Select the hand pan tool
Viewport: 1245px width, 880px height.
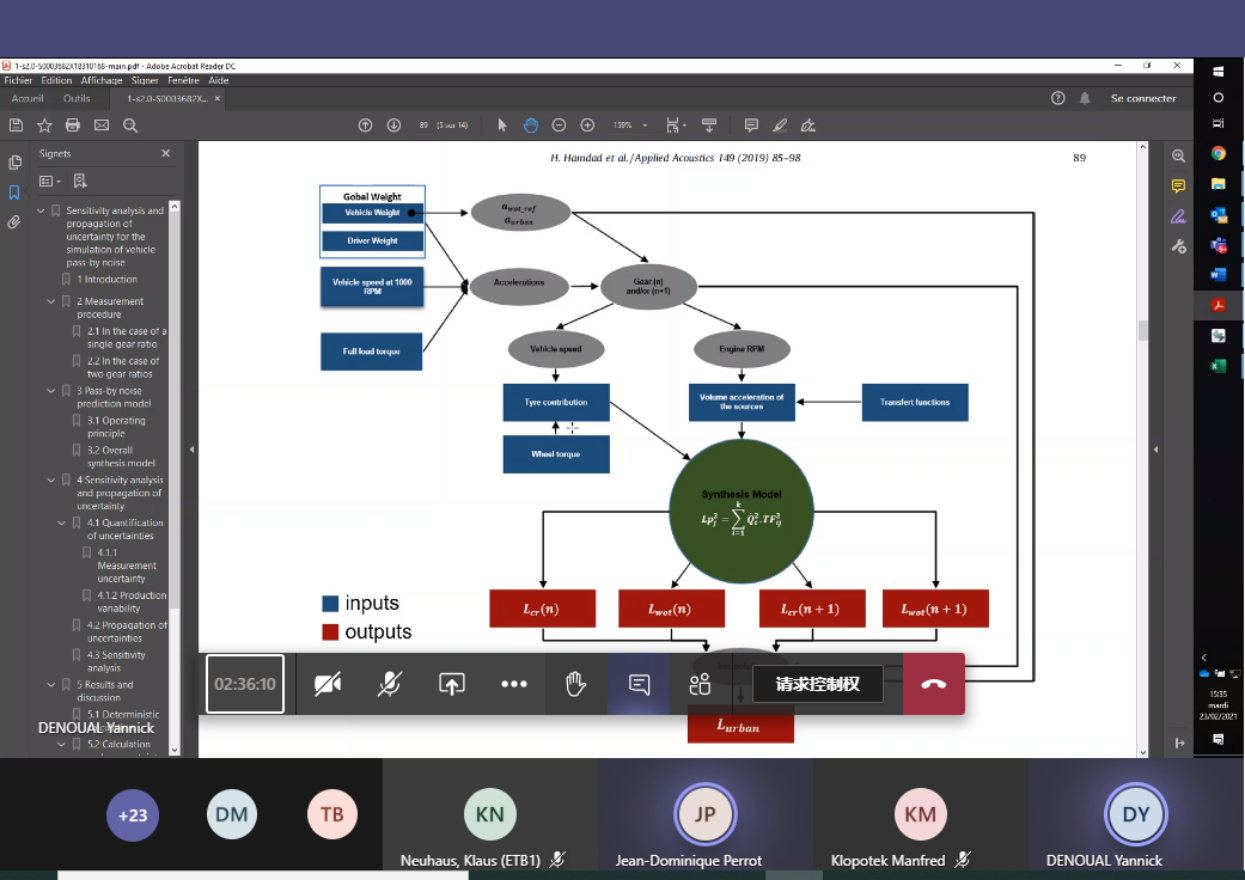[530, 125]
